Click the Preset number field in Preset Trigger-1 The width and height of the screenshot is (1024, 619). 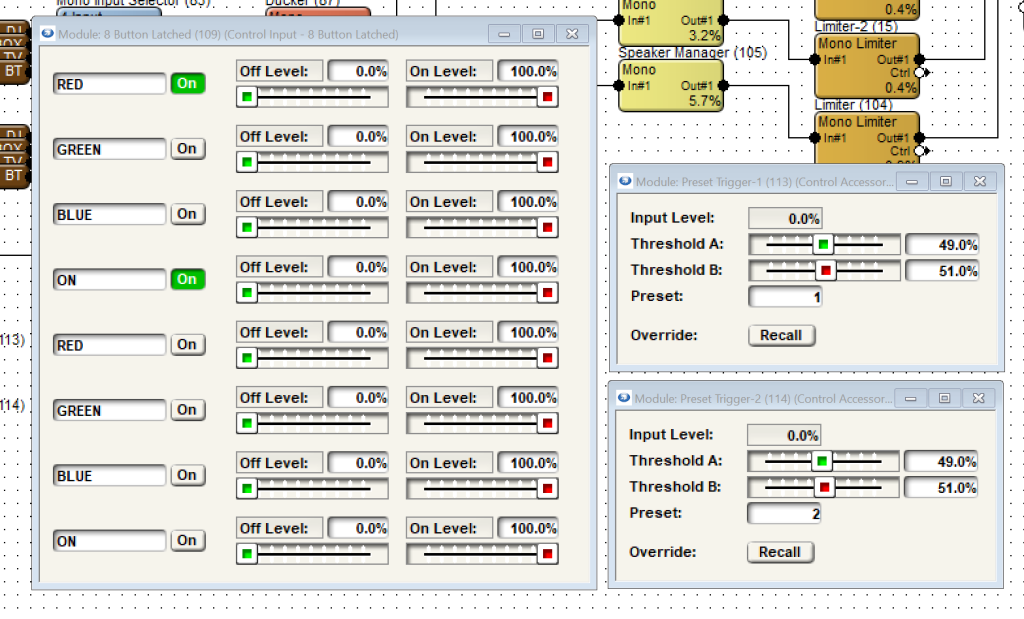coord(785,297)
